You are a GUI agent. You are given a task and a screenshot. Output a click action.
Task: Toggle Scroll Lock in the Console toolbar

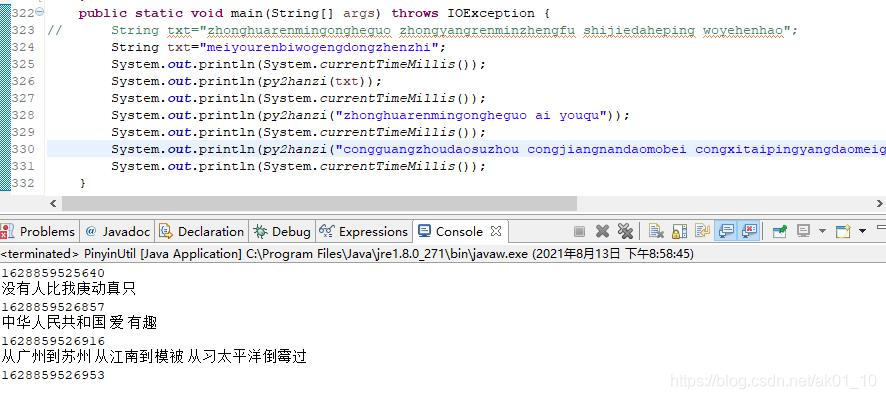pyautogui.click(x=680, y=231)
